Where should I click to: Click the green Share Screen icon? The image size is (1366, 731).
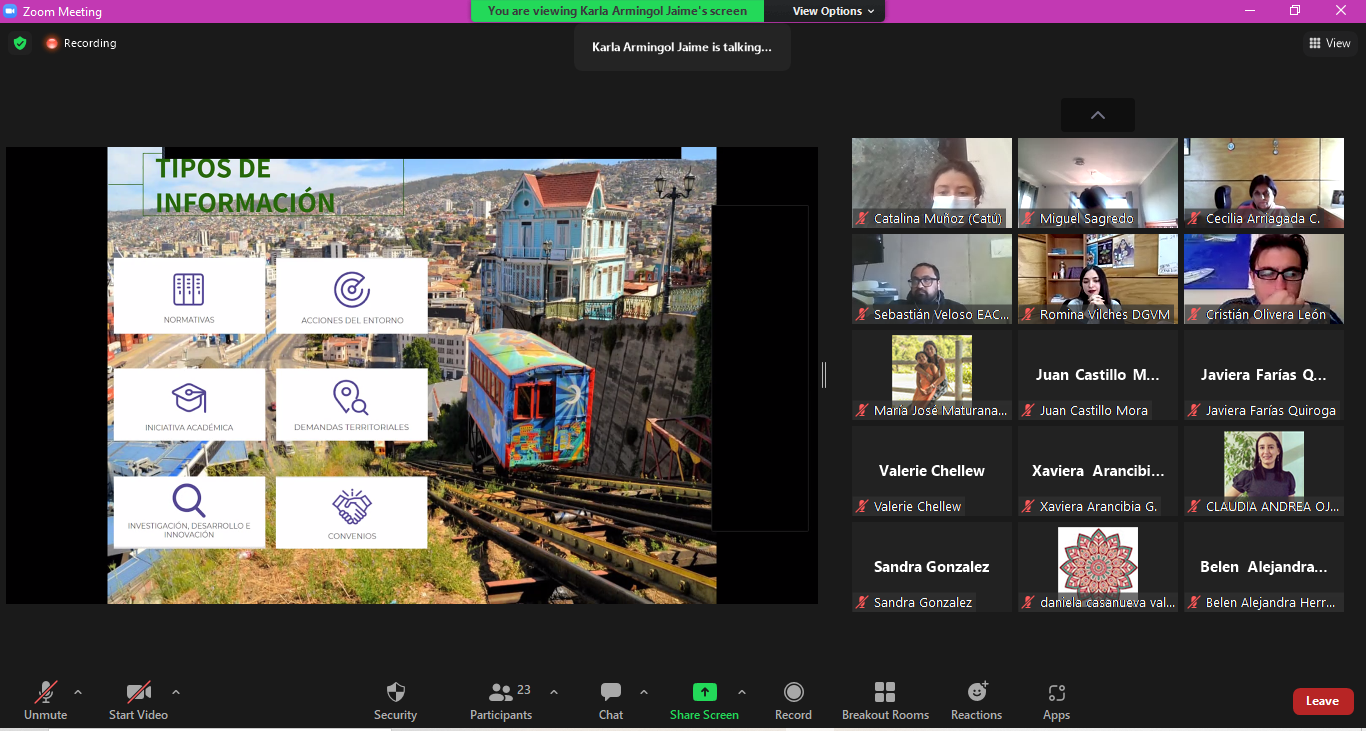704,692
